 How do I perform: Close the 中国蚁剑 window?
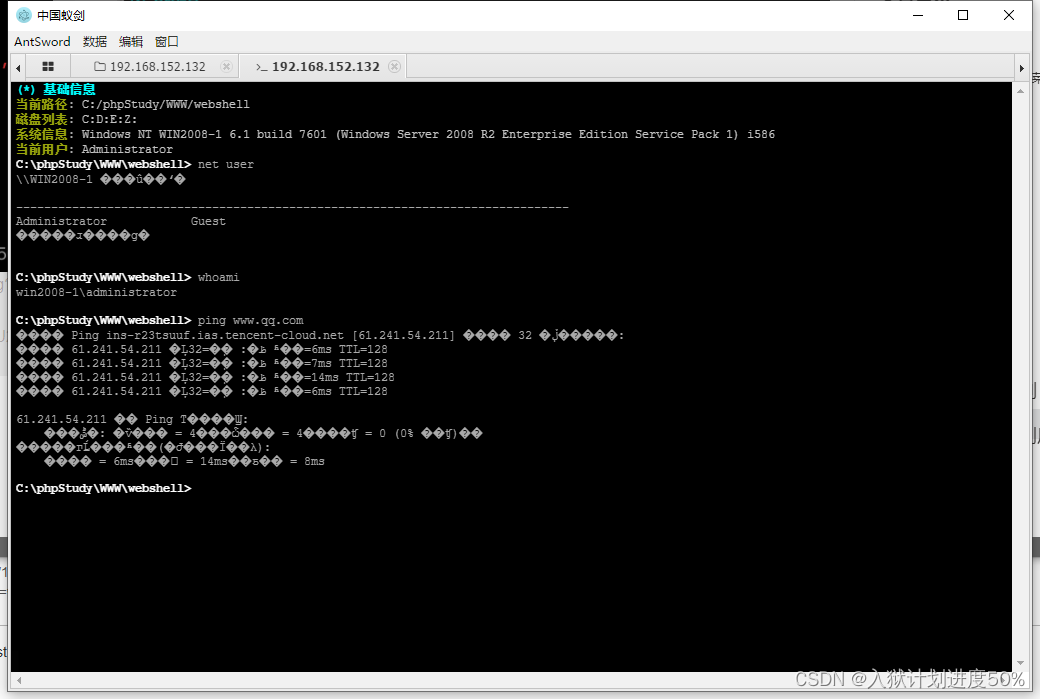(x=1009, y=15)
